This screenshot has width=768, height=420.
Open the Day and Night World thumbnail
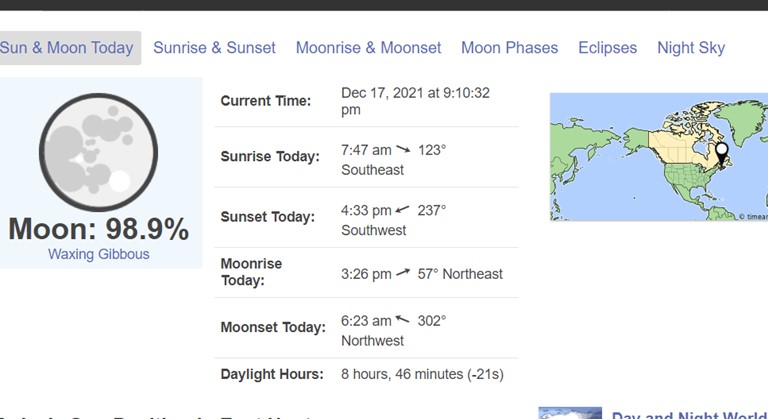tap(570, 413)
